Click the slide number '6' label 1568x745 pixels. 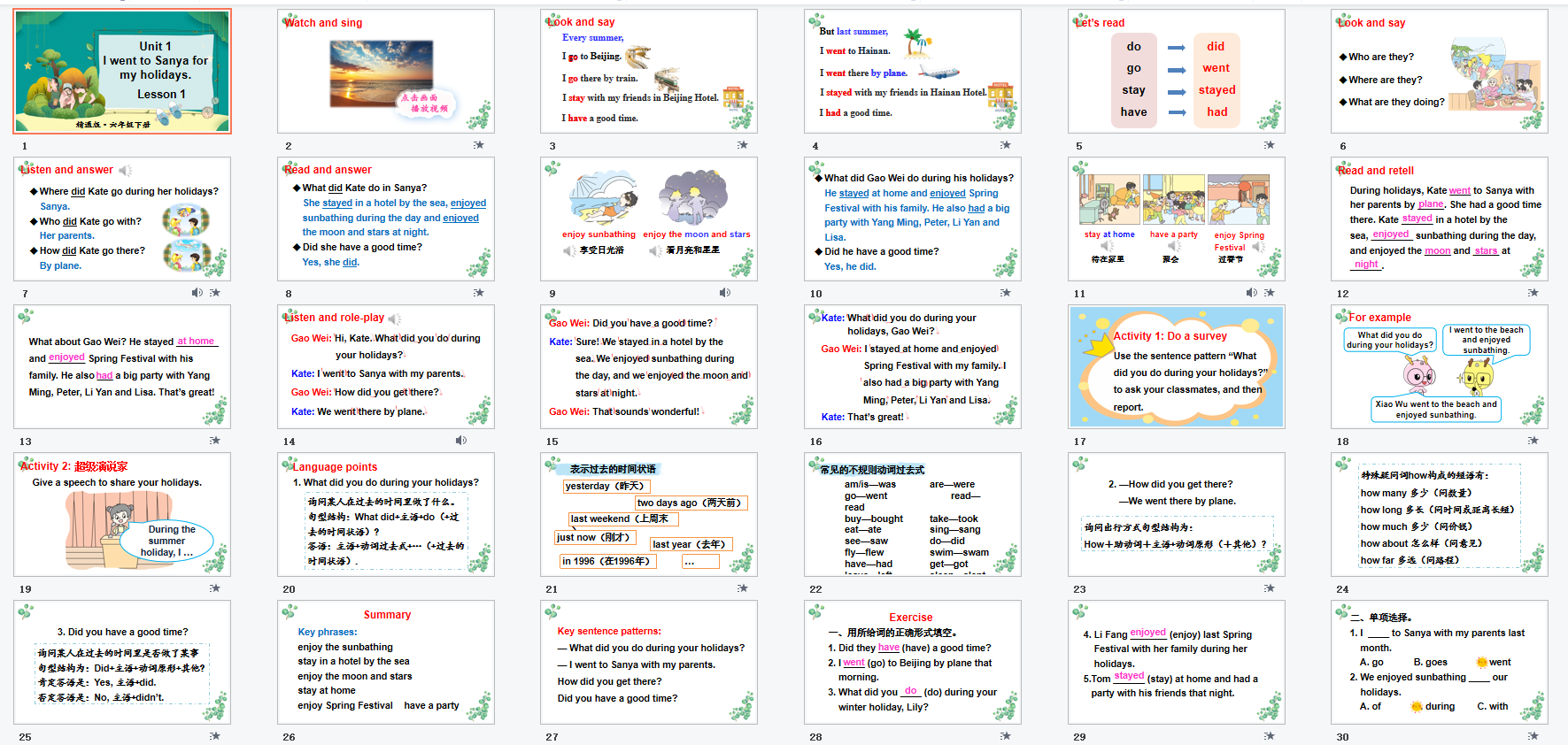point(1342,146)
